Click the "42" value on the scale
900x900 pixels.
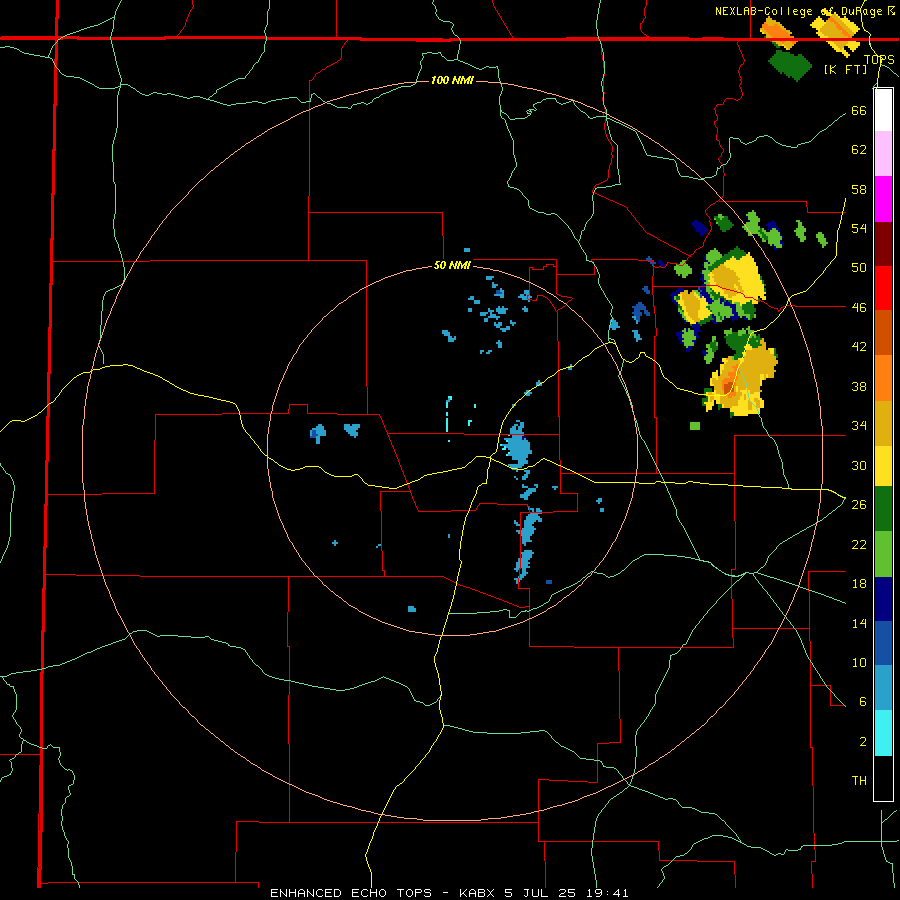click(859, 346)
